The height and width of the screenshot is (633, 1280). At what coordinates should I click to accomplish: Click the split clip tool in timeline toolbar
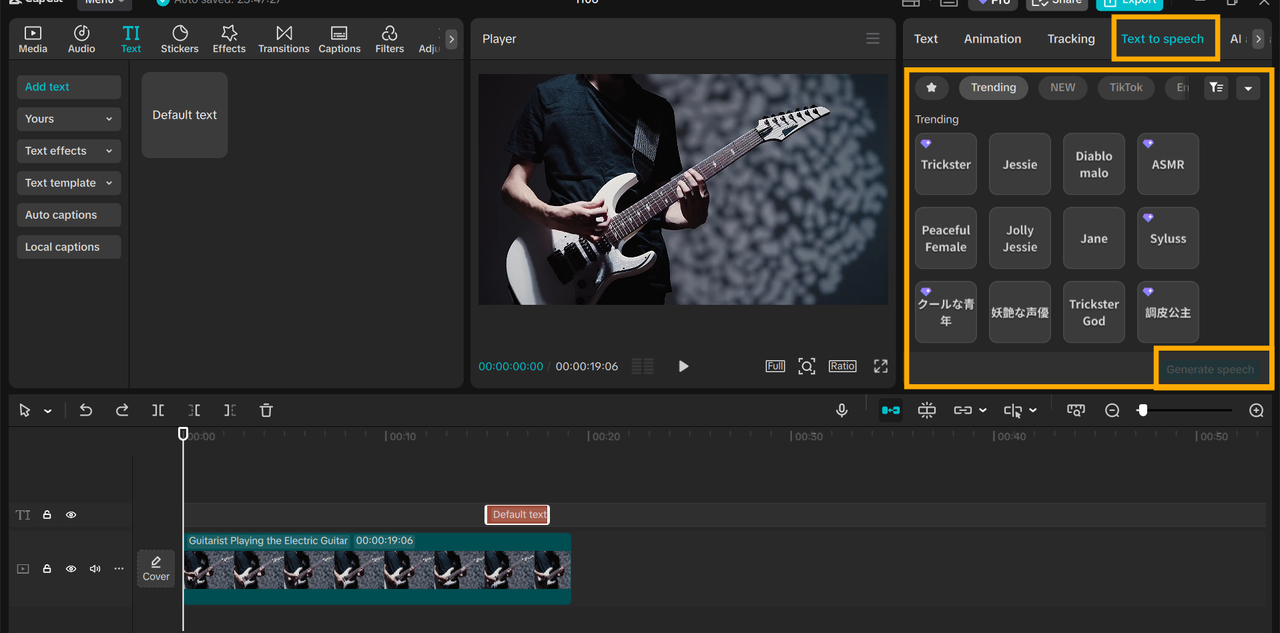158,410
